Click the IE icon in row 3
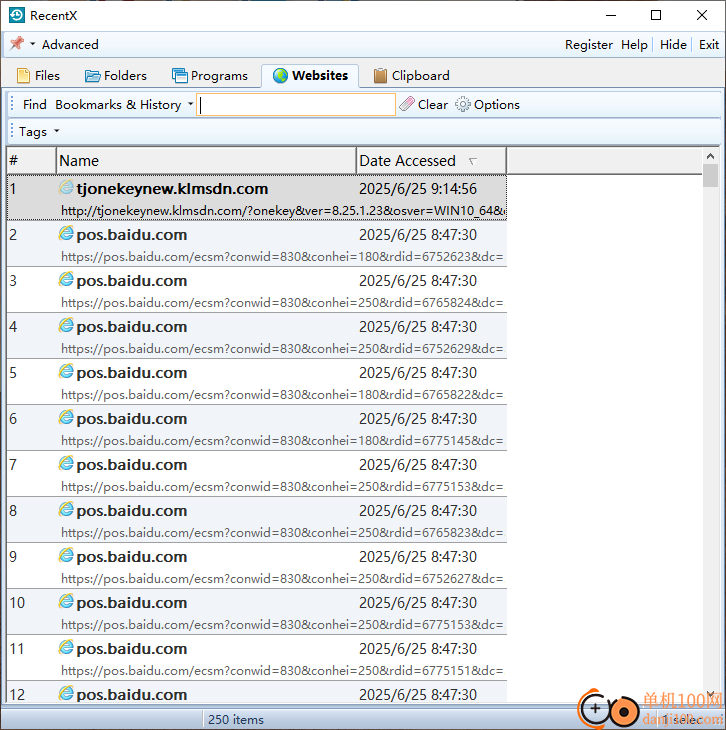 coord(66,279)
